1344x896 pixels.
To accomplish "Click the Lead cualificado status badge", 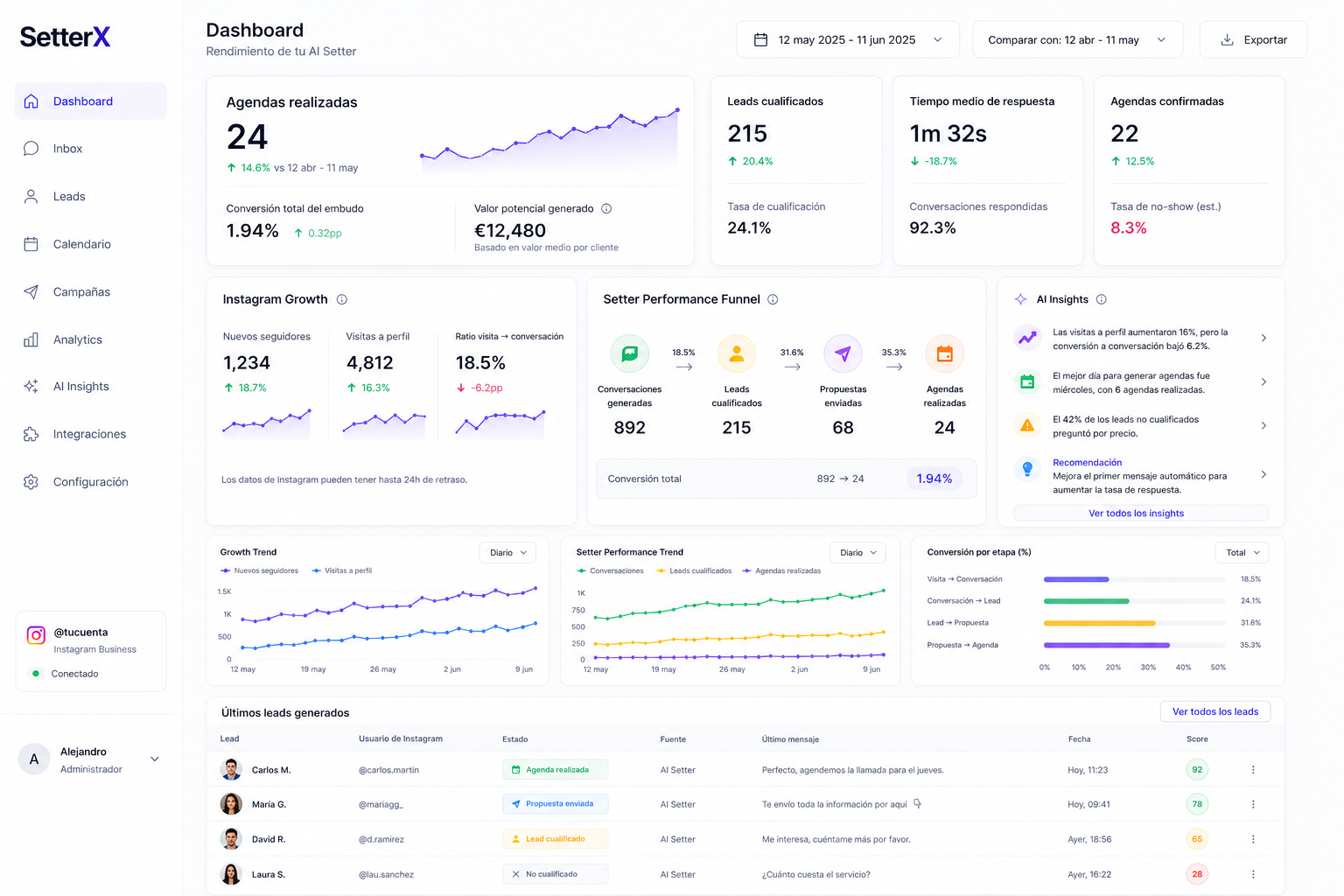I will coord(555,839).
